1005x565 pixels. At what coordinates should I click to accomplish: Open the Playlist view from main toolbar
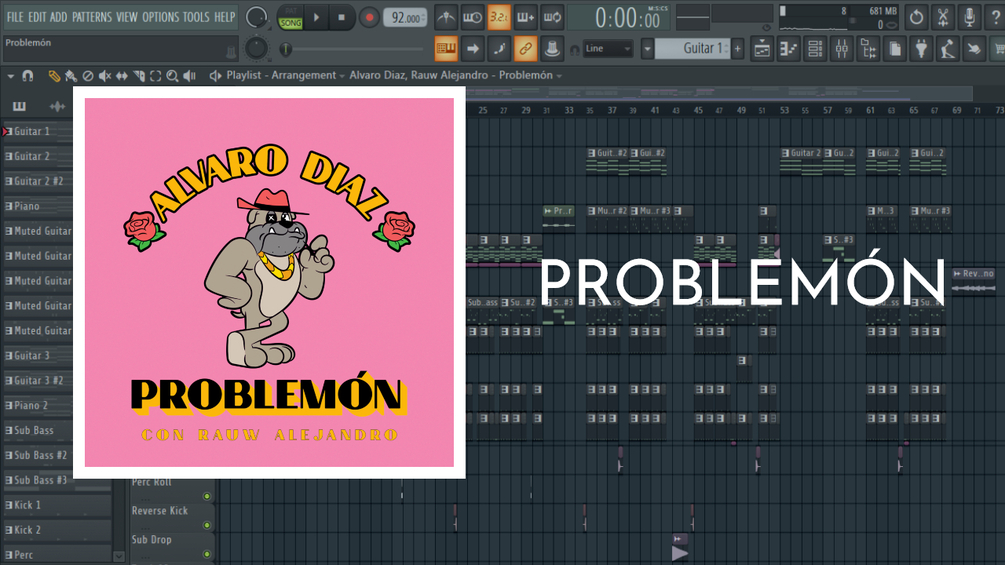tap(762, 49)
